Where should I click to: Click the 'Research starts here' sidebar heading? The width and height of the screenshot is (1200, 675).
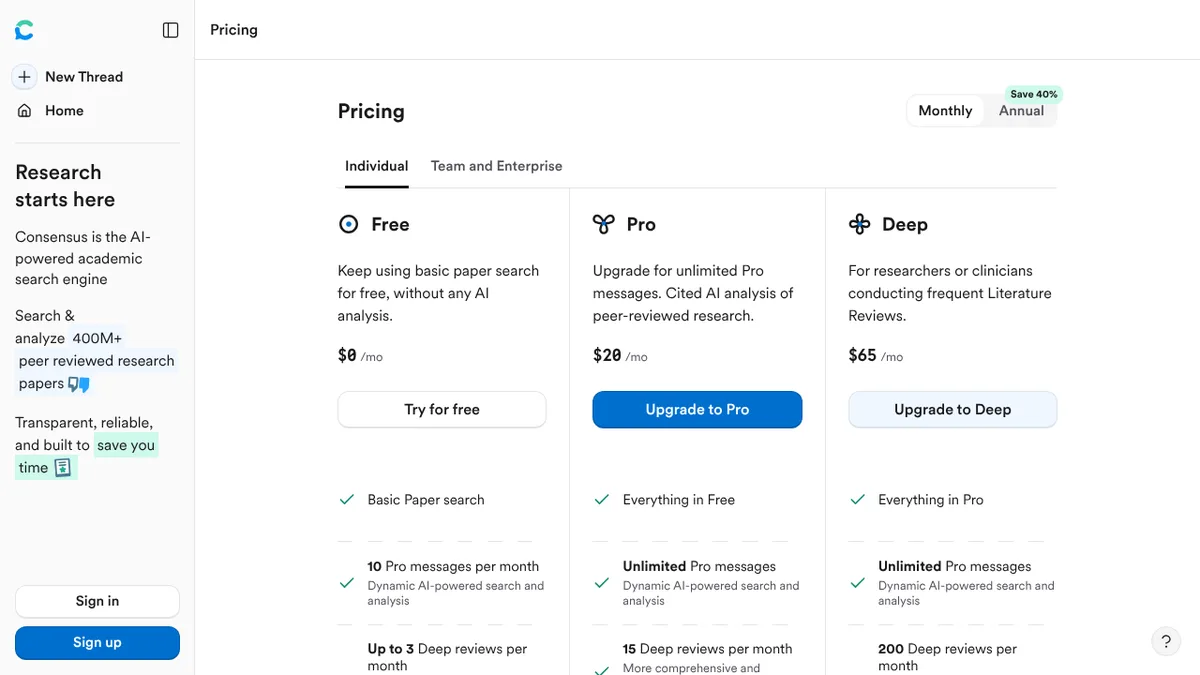(65, 186)
